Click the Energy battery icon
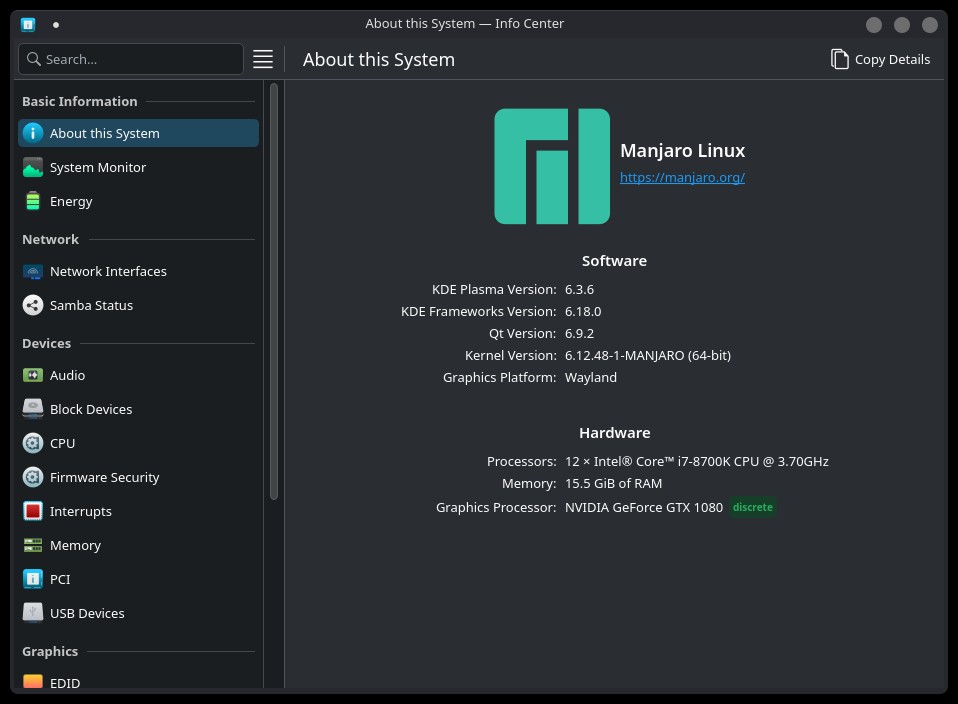 click(33, 201)
